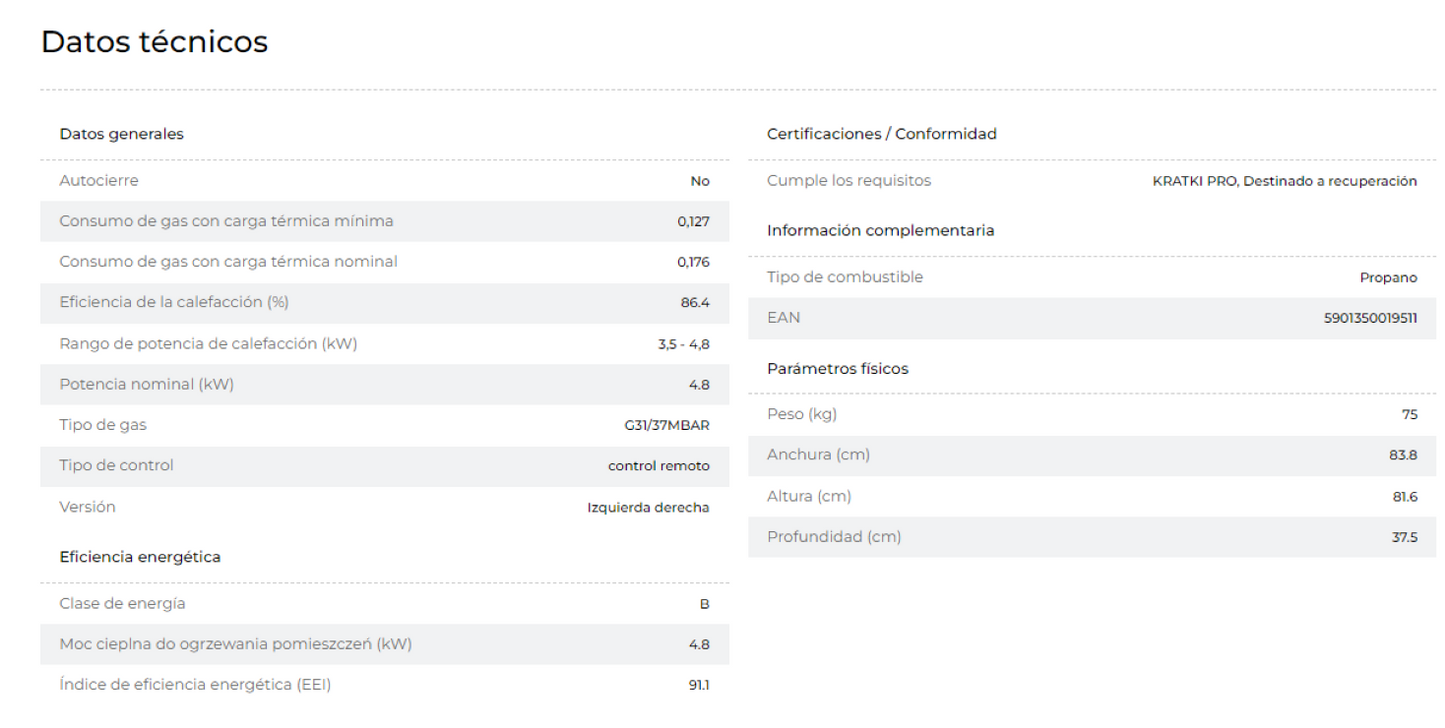Click the Certificaciones / Conformidad heading
This screenshot has width=1445, height=728.
(x=881, y=135)
